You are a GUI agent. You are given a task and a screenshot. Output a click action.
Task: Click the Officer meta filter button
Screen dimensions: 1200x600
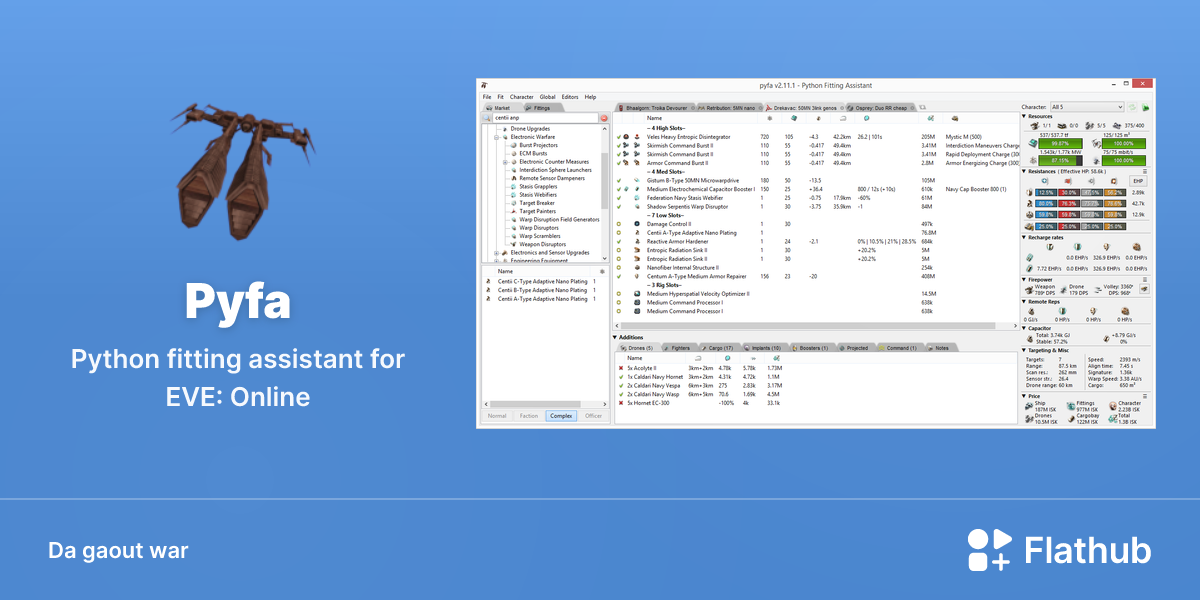[593, 415]
